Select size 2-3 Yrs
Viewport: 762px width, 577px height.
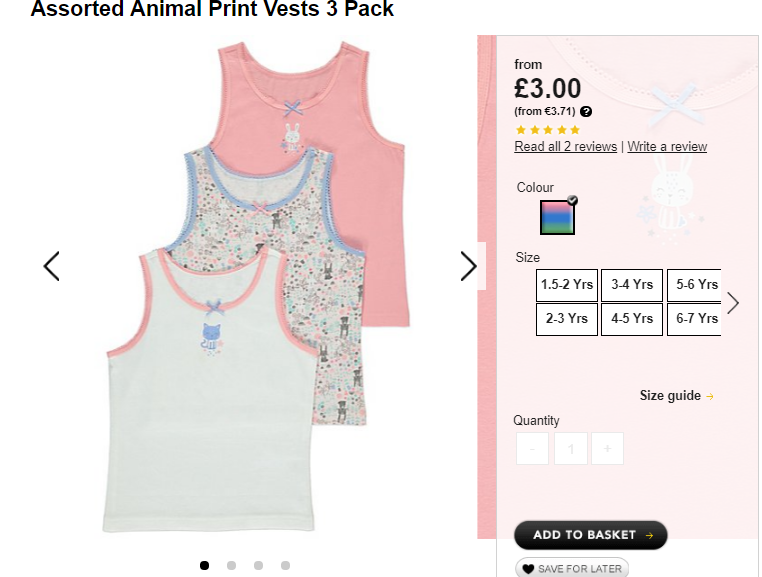click(567, 319)
